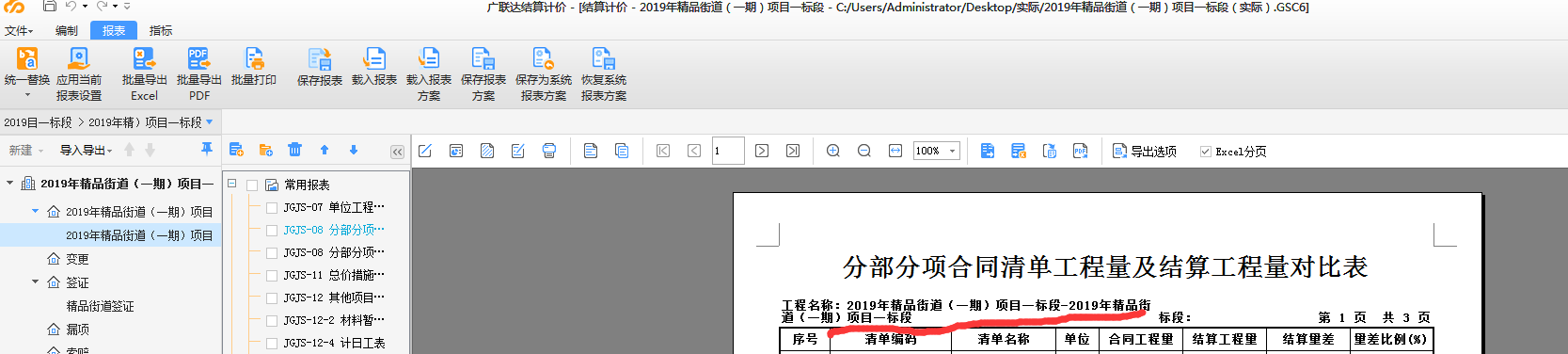Viewport: 1568px width, 354px height.
Task: Click breadcrumb 2019目一标段
Action: (x=38, y=122)
